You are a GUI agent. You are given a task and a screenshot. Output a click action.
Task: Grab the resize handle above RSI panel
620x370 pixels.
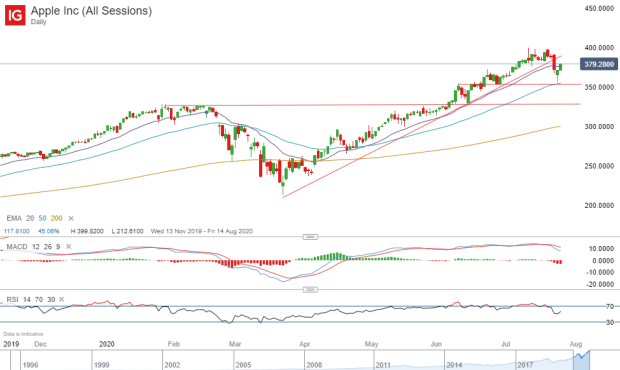point(310,290)
